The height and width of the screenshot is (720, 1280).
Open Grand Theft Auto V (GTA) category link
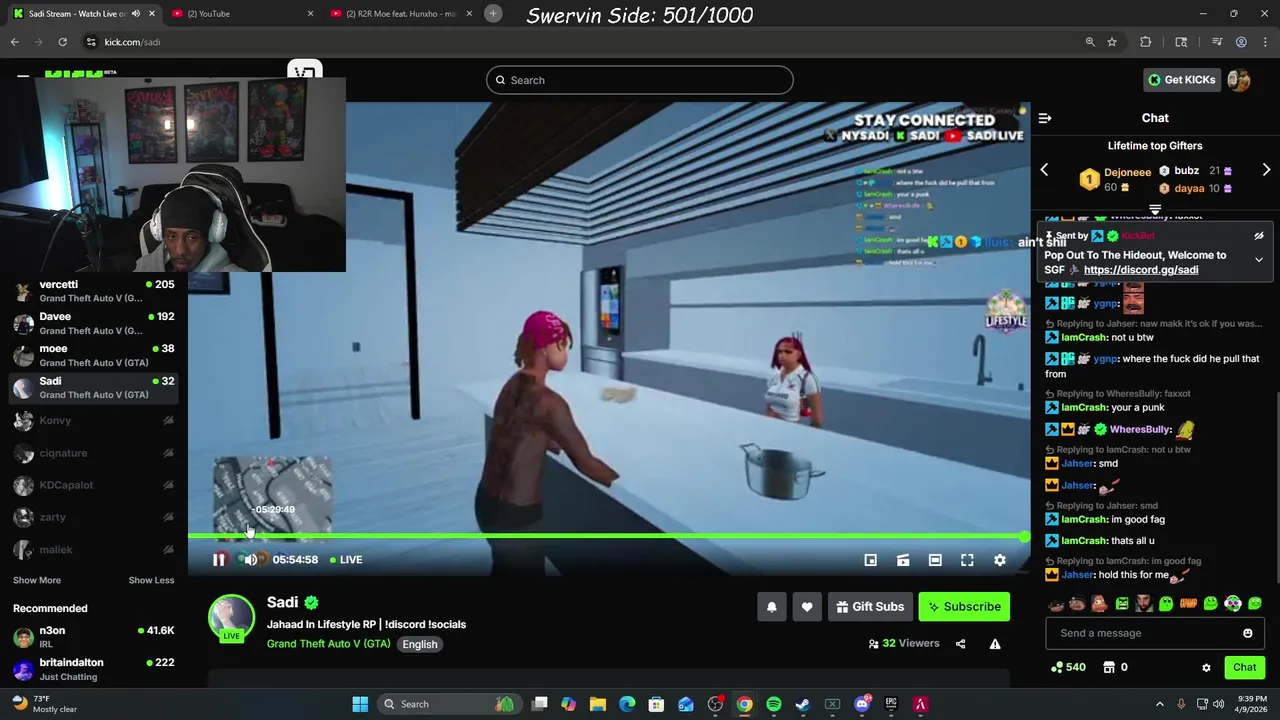328,644
